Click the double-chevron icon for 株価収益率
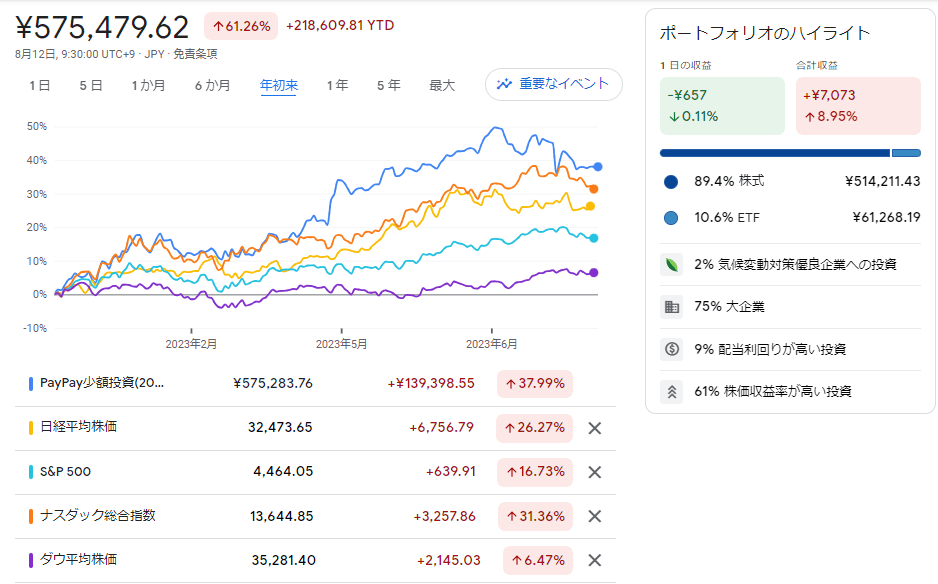The width and height of the screenshot is (938, 584). [672, 391]
